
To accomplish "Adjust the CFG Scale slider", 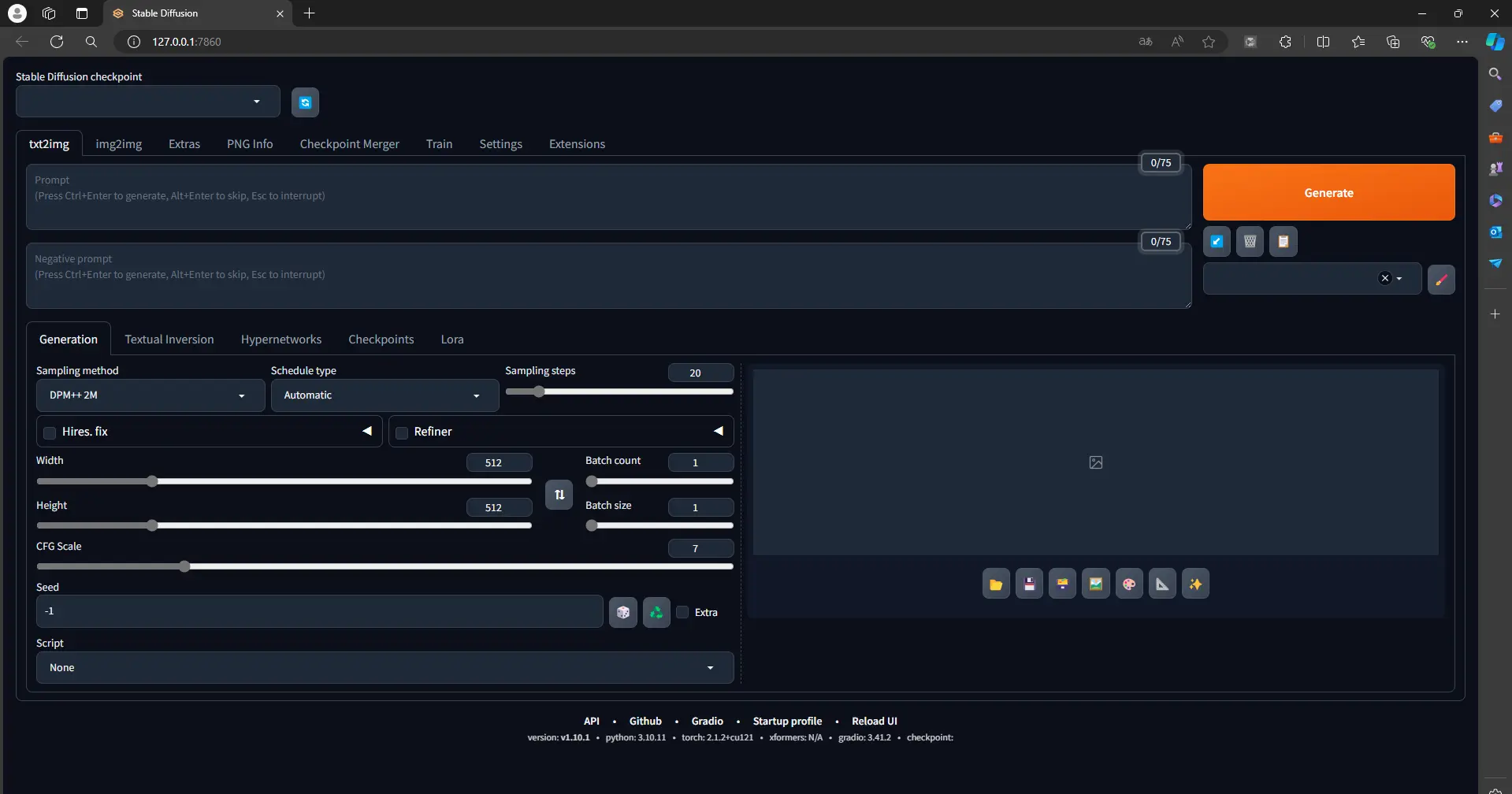I will [385, 566].
